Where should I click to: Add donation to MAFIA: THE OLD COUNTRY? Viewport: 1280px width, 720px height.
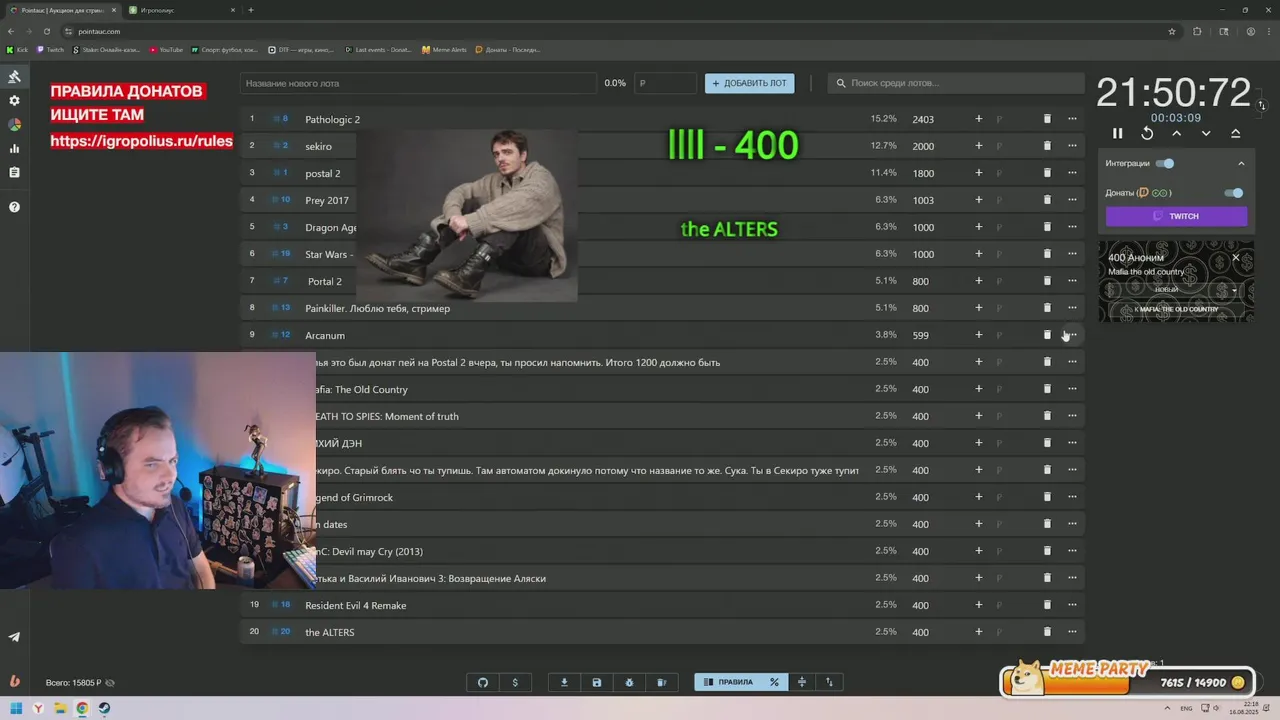[x=1176, y=309]
